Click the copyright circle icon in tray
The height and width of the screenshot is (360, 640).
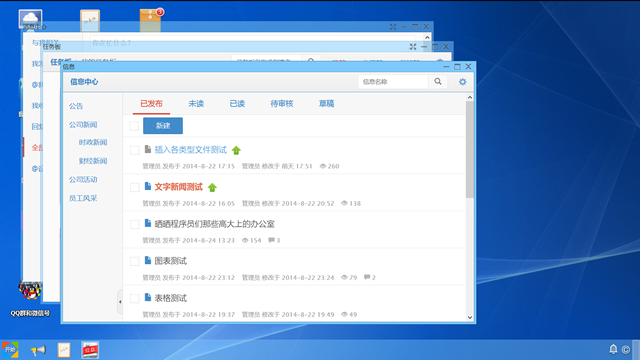(x=626, y=349)
